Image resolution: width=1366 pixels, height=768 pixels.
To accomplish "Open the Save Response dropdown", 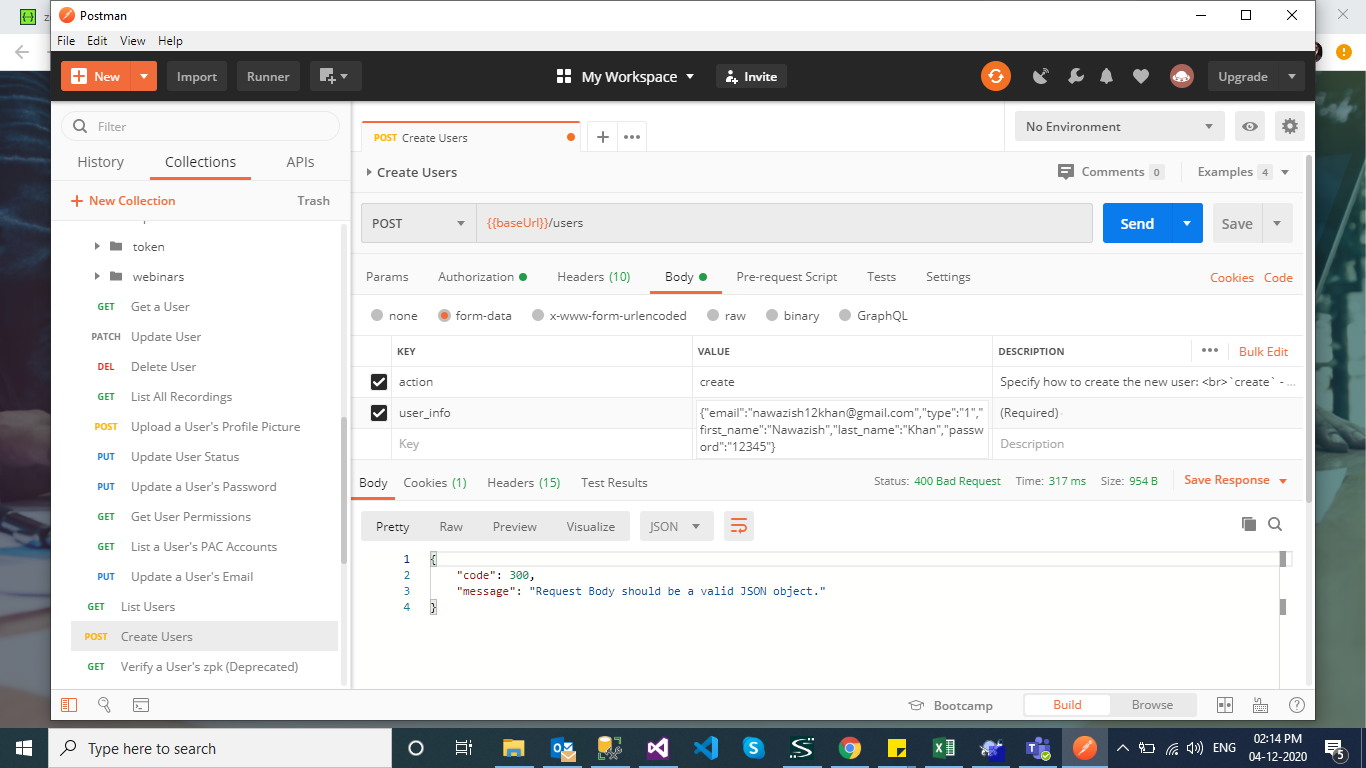I will [1235, 480].
